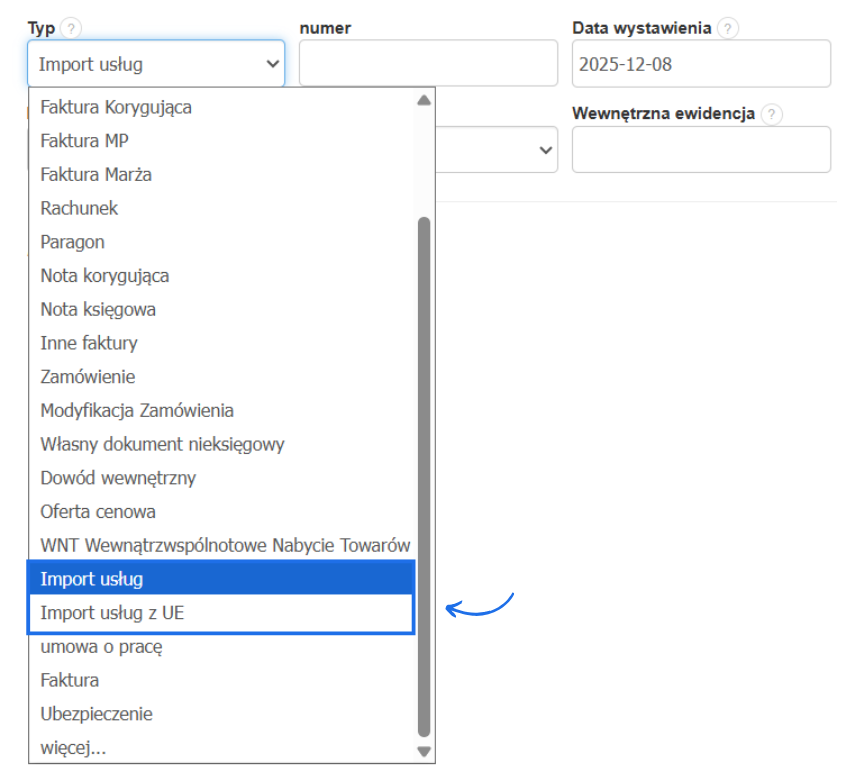Viewport: 844px width, 778px height.
Task: Choose WNT Wewnątrzwspólnotowe Nabycie Towarów
Action: [225, 545]
